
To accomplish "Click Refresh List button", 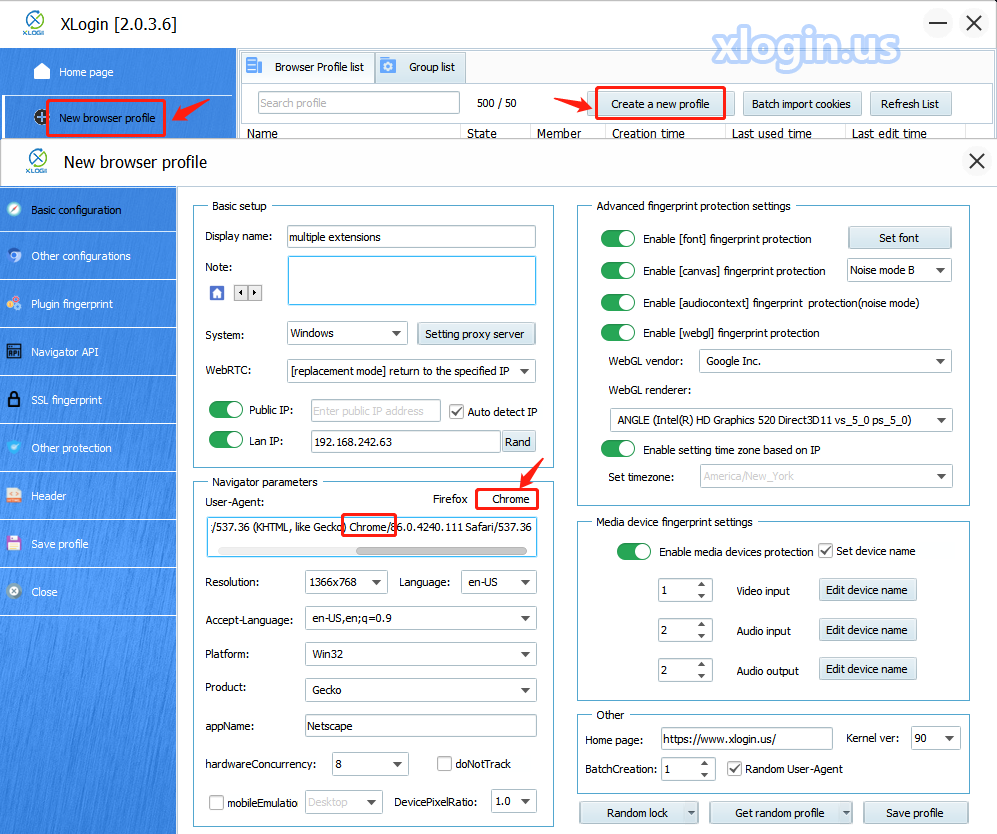I will point(910,104).
